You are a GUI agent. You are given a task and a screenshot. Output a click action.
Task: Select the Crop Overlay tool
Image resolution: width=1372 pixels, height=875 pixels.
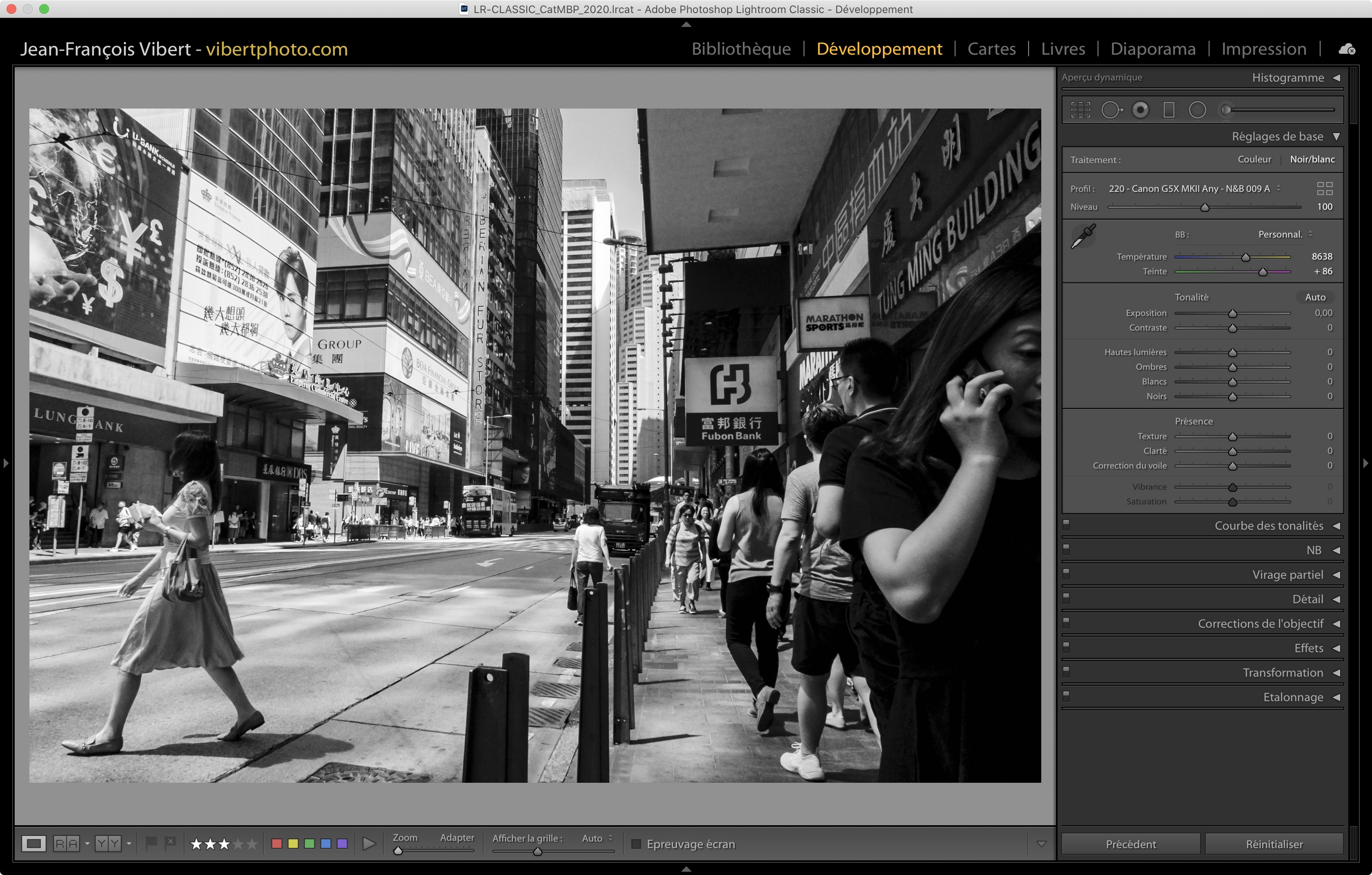click(x=1080, y=110)
